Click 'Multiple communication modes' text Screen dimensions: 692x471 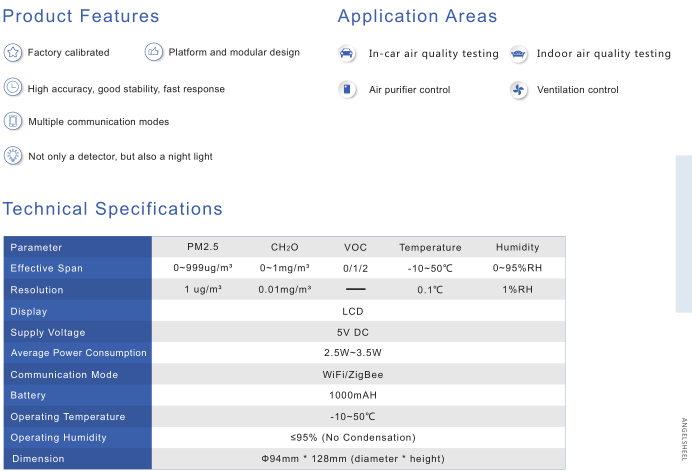(x=98, y=122)
